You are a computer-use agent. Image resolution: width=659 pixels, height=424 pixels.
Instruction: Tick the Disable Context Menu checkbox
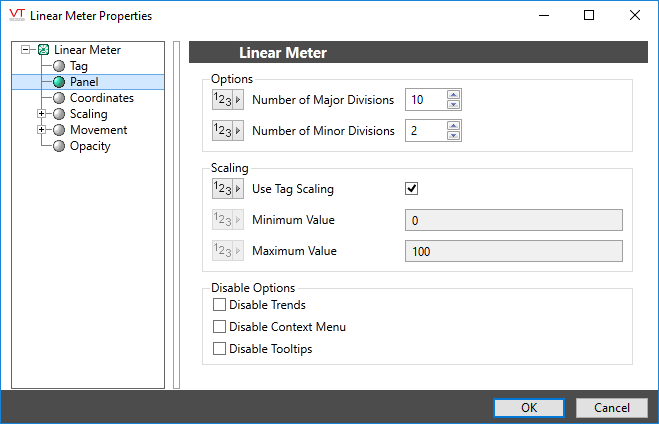[x=220, y=327]
